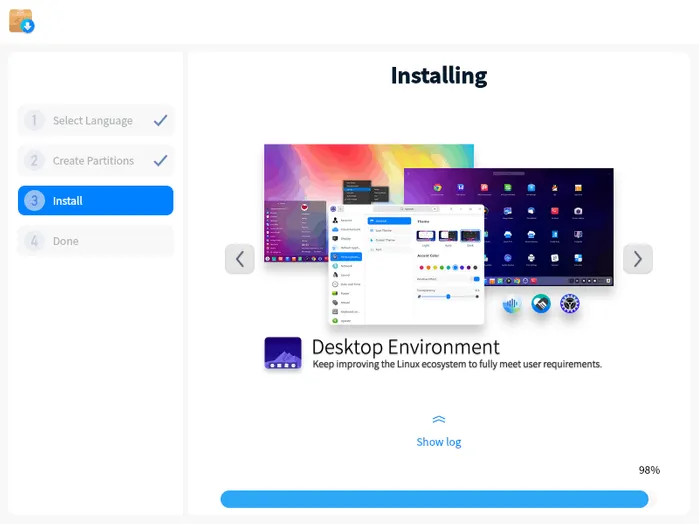Click the 98% progress label
Image resolution: width=699 pixels, height=524 pixels.
(x=649, y=470)
